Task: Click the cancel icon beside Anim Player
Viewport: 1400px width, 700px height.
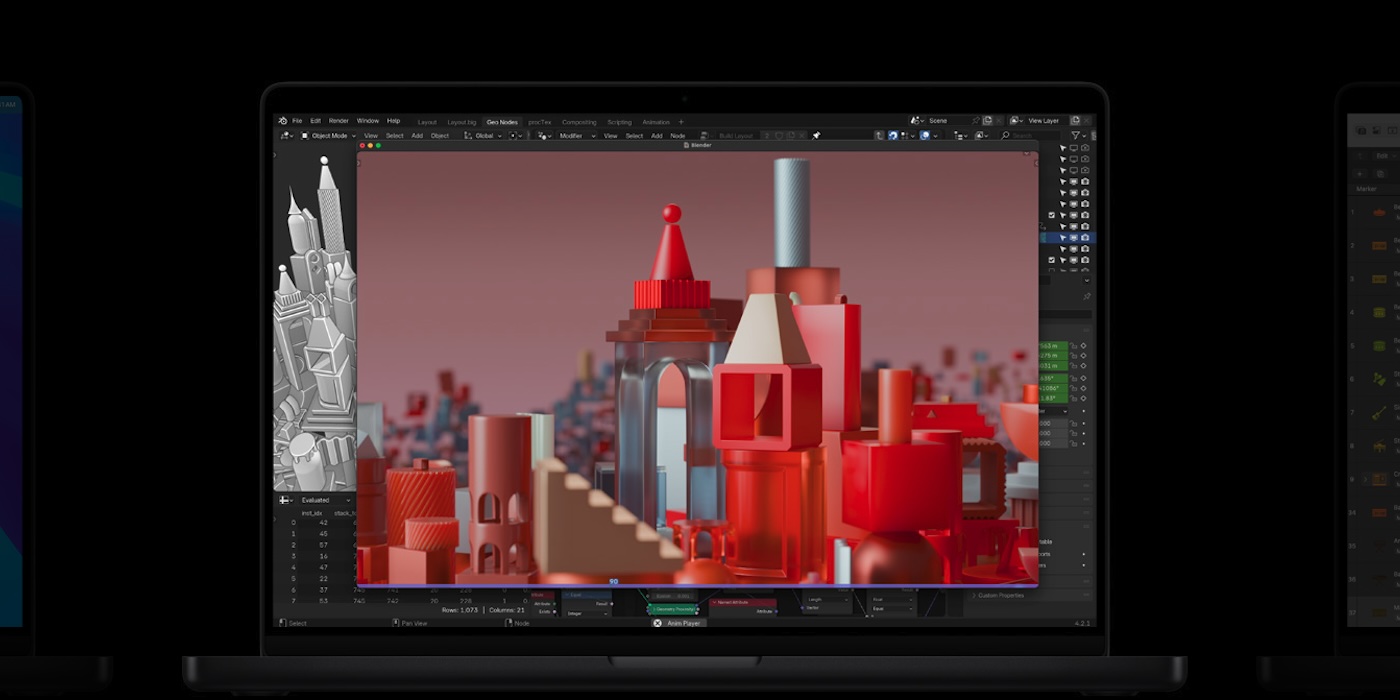Action: 657,623
